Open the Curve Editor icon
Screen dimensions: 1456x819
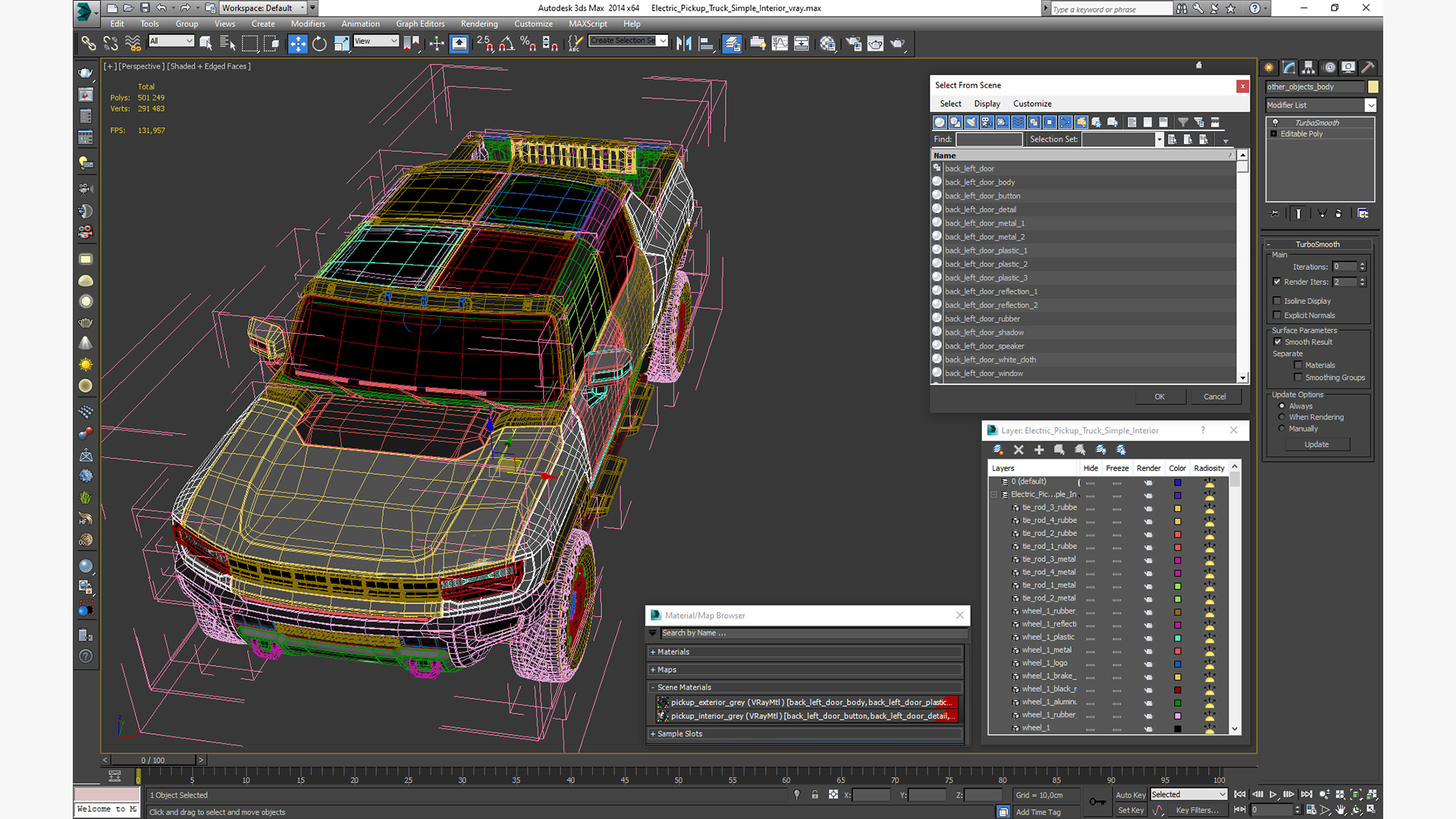click(780, 43)
